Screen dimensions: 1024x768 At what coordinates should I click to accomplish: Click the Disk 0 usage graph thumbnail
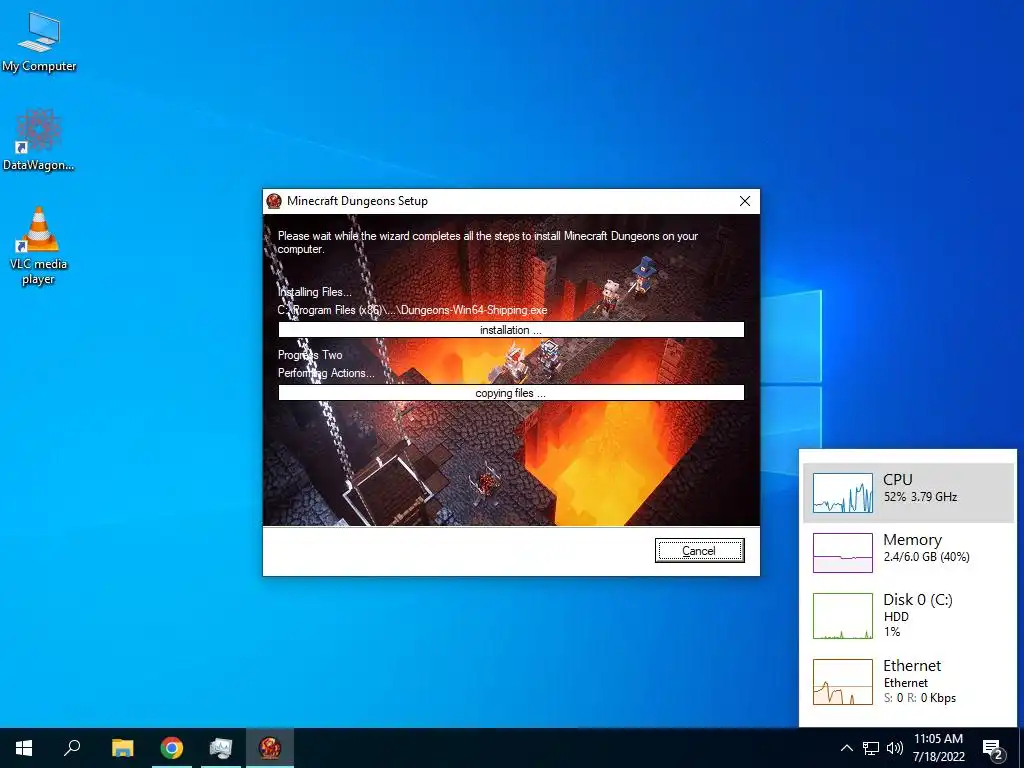click(842, 615)
